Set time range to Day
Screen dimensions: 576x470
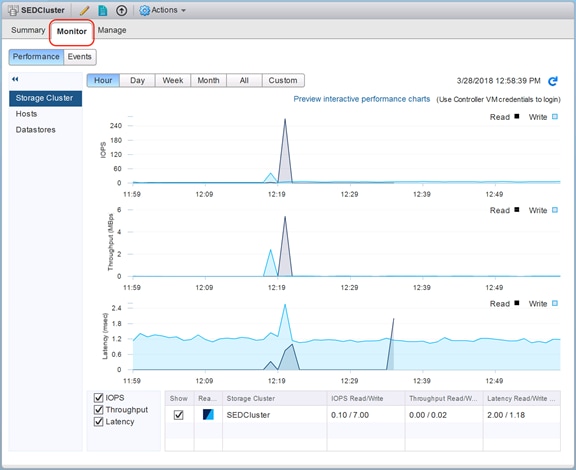(x=137, y=80)
